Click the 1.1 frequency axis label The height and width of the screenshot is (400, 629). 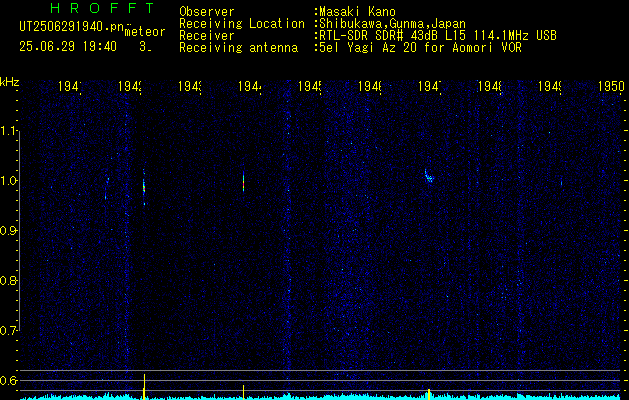[9, 131]
